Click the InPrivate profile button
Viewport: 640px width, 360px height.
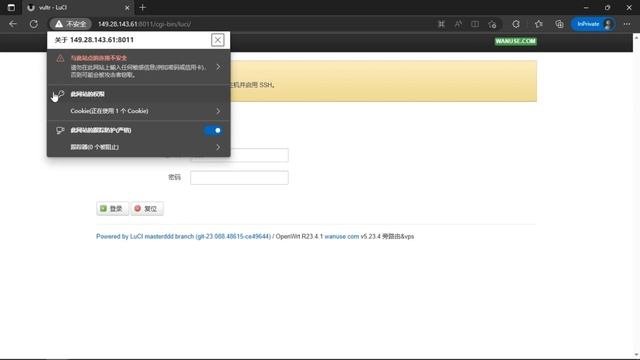click(593, 24)
